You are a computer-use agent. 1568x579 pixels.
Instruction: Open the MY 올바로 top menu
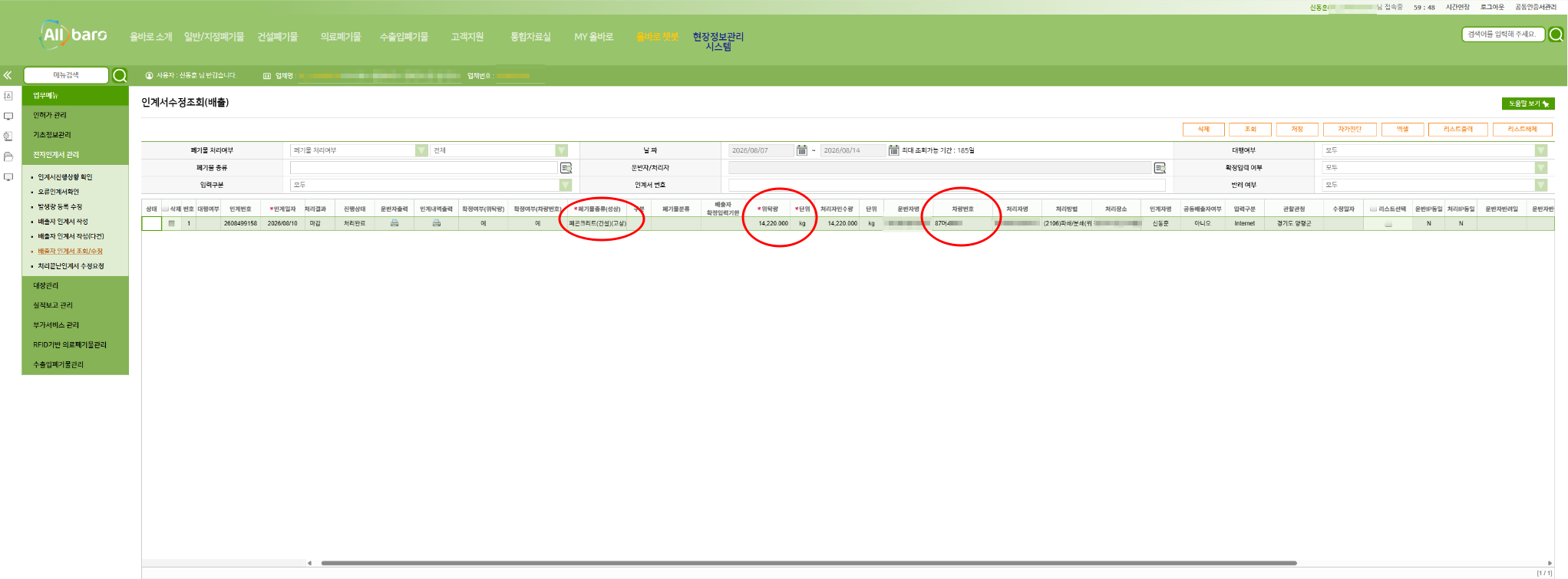(594, 37)
